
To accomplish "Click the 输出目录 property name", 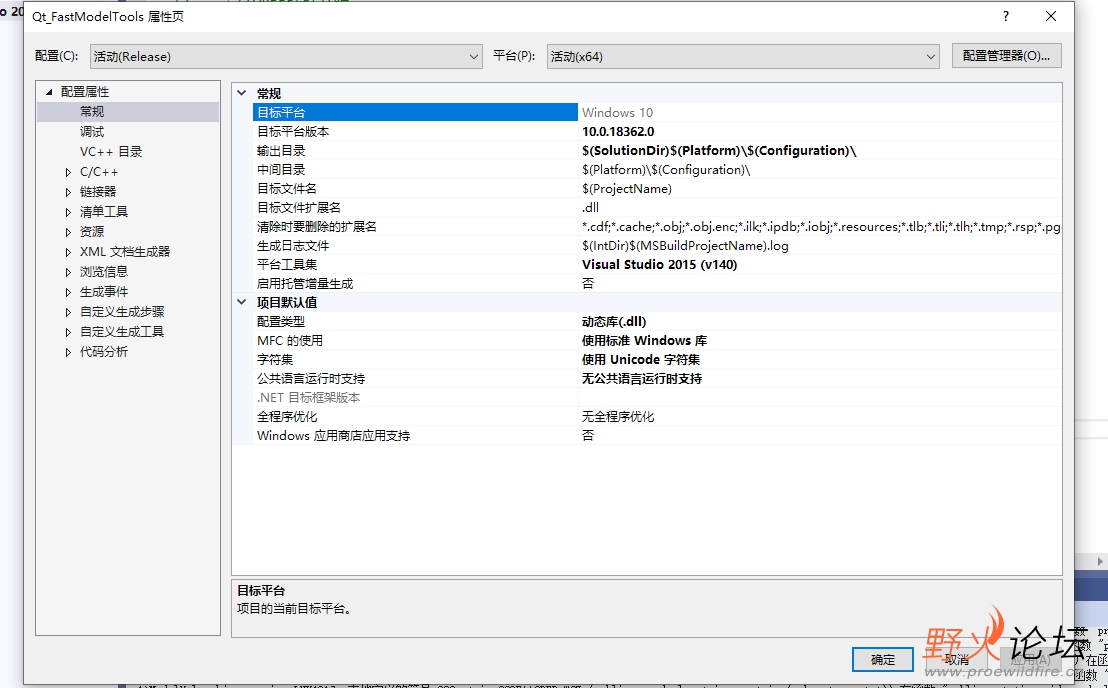I will pos(281,150).
